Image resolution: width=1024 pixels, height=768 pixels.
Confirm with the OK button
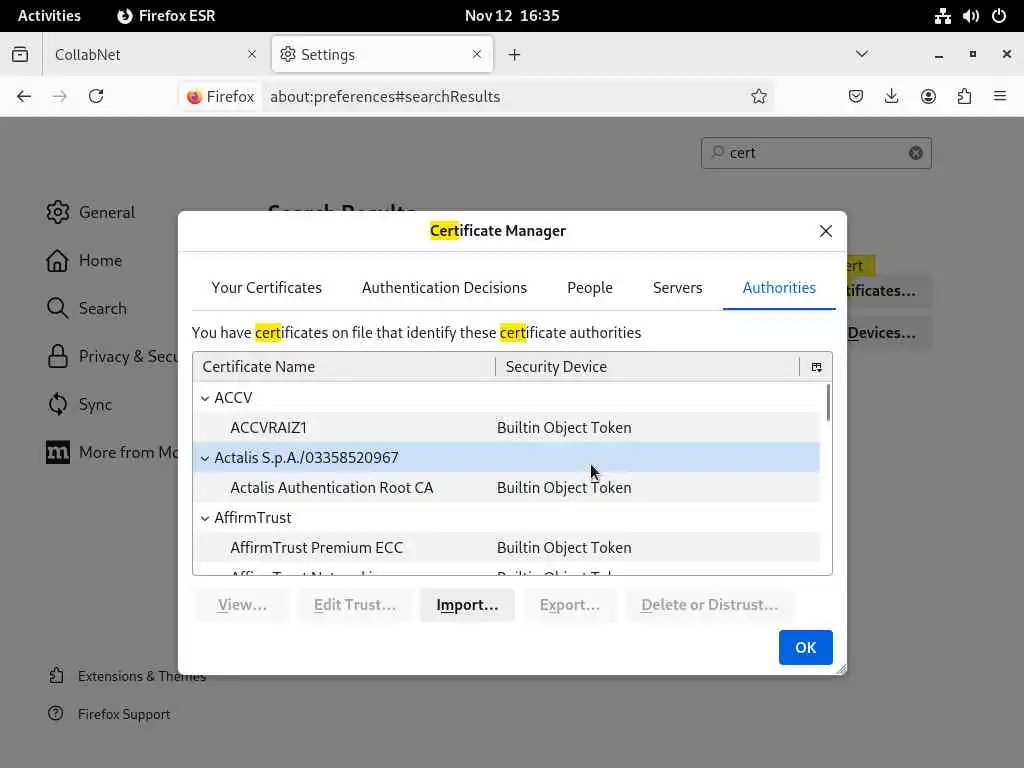[x=805, y=647]
